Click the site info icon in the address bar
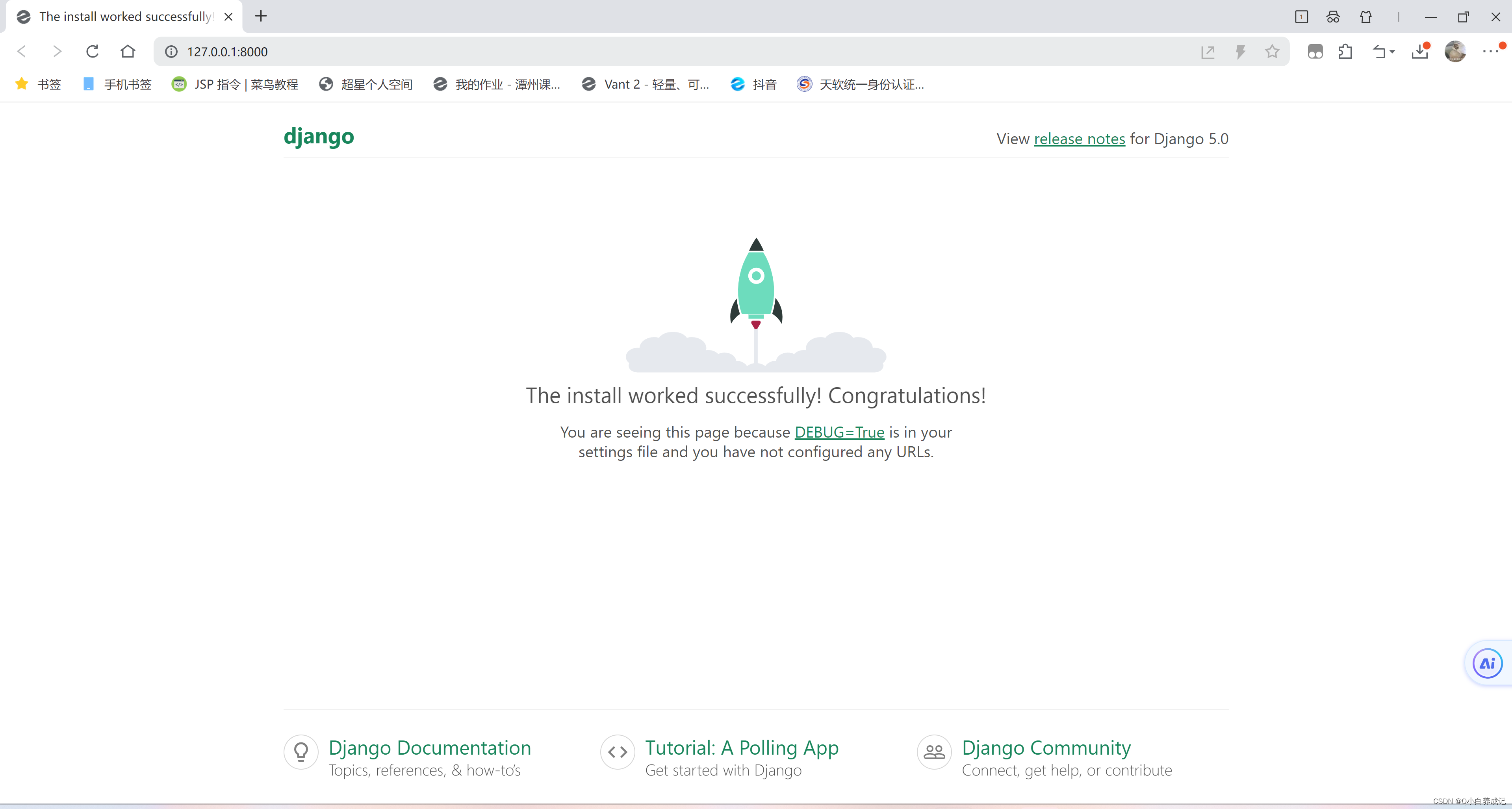Image resolution: width=1512 pixels, height=809 pixels. click(x=171, y=52)
